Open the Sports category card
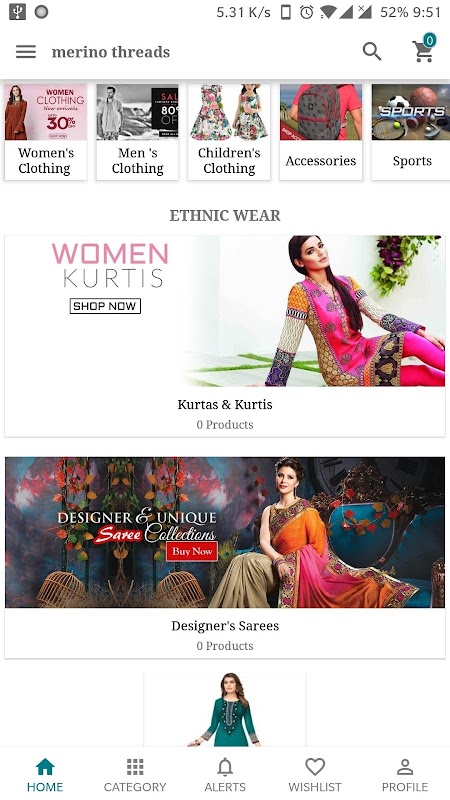 tap(411, 132)
